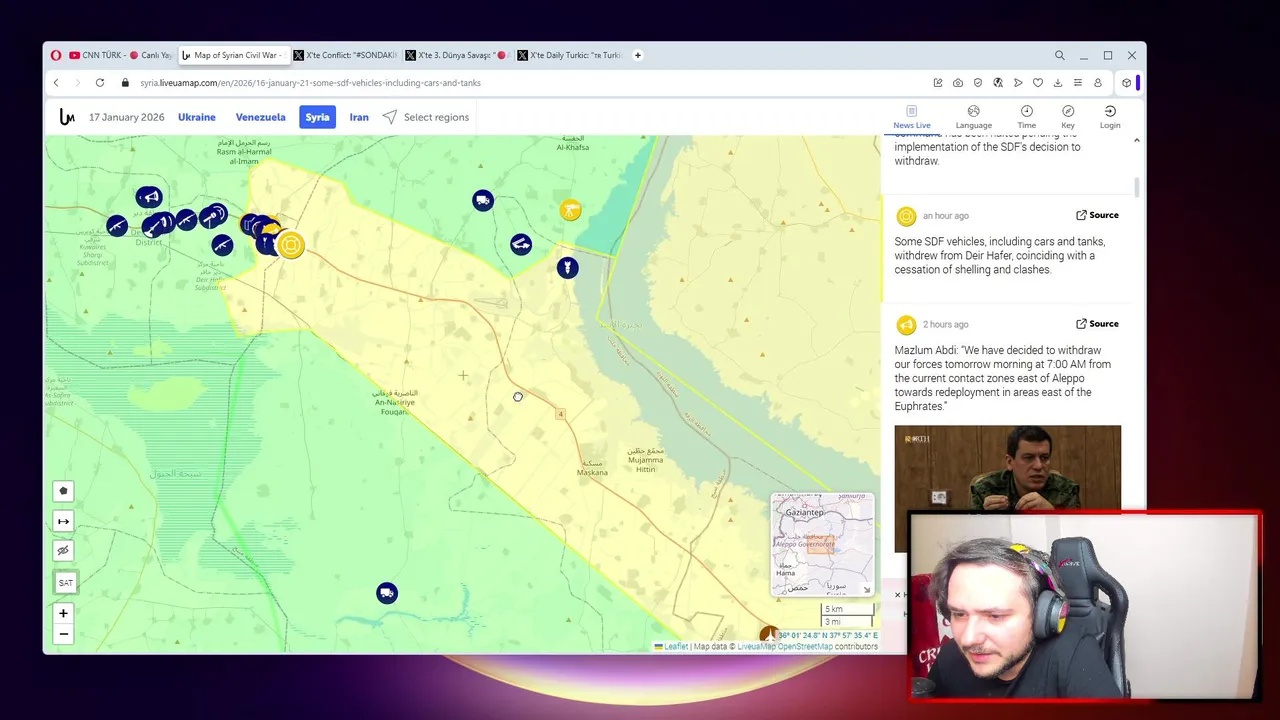Zoom in the map with plus

click(64, 613)
